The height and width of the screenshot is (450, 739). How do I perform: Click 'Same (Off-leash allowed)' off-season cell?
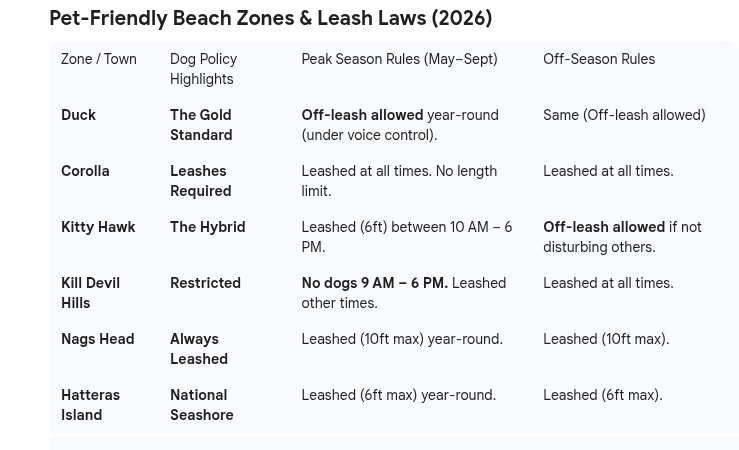624,115
